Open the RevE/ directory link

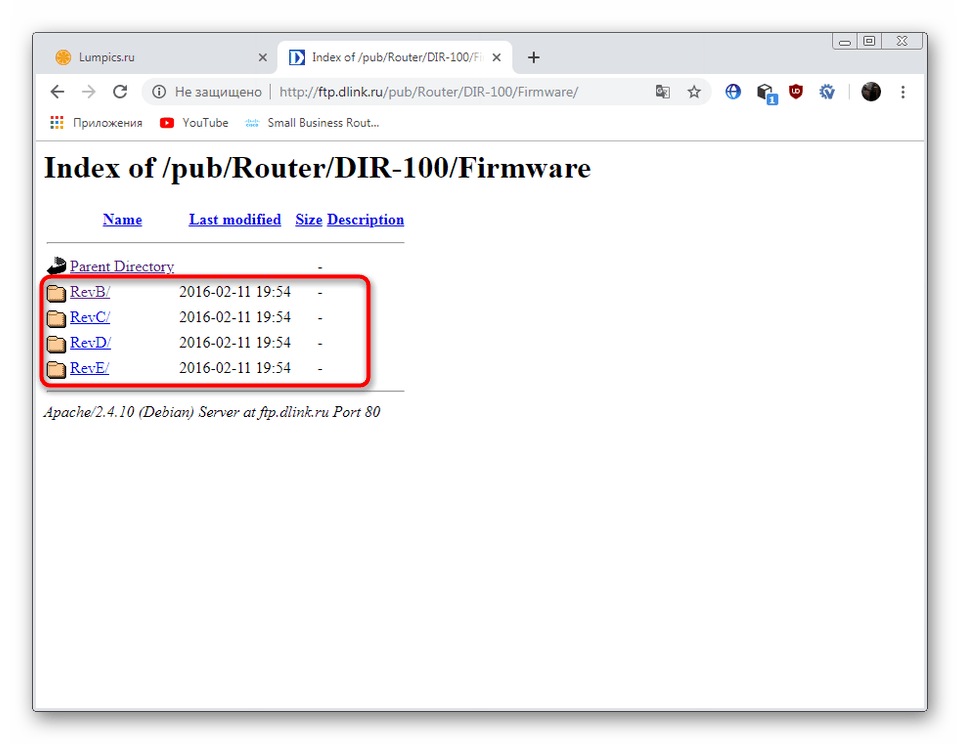pyautogui.click(x=89, y=368)
